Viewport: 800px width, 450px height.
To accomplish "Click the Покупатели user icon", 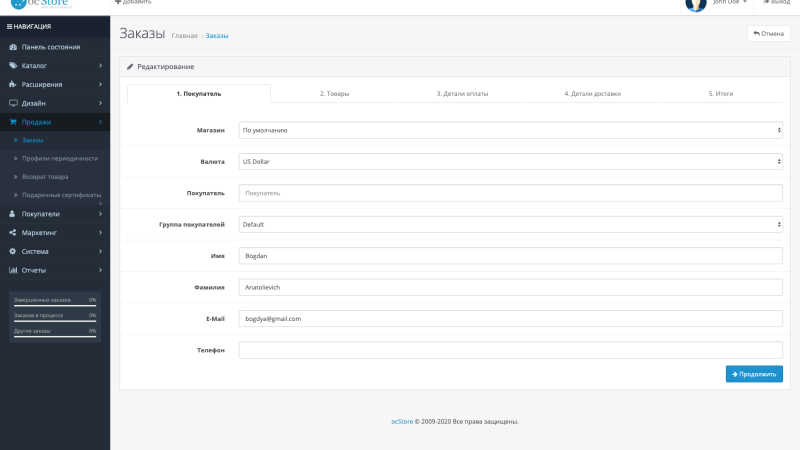I will 12,214.
